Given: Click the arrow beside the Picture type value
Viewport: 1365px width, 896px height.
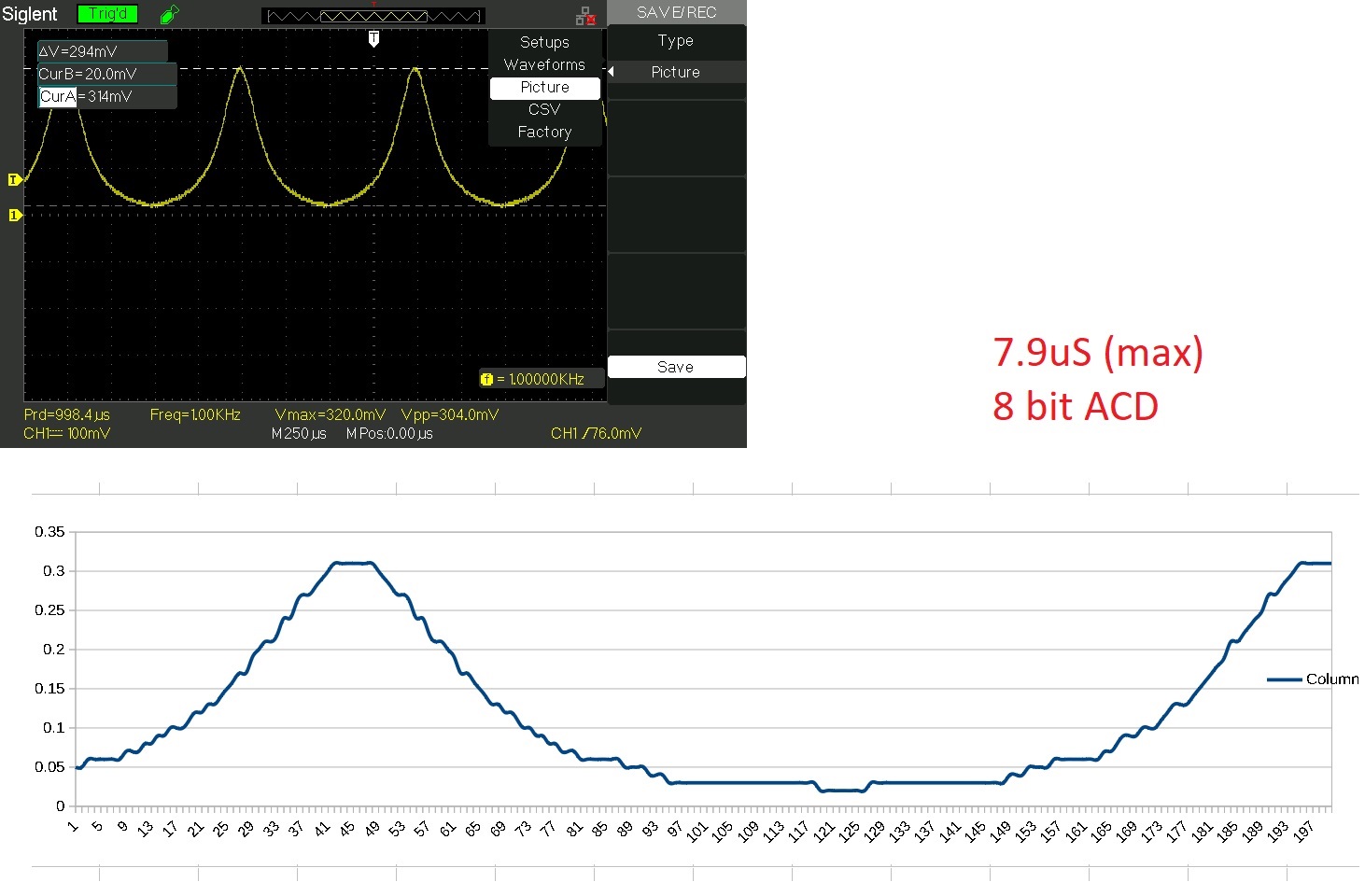Looking at the screenshot, I should [611, 72].
